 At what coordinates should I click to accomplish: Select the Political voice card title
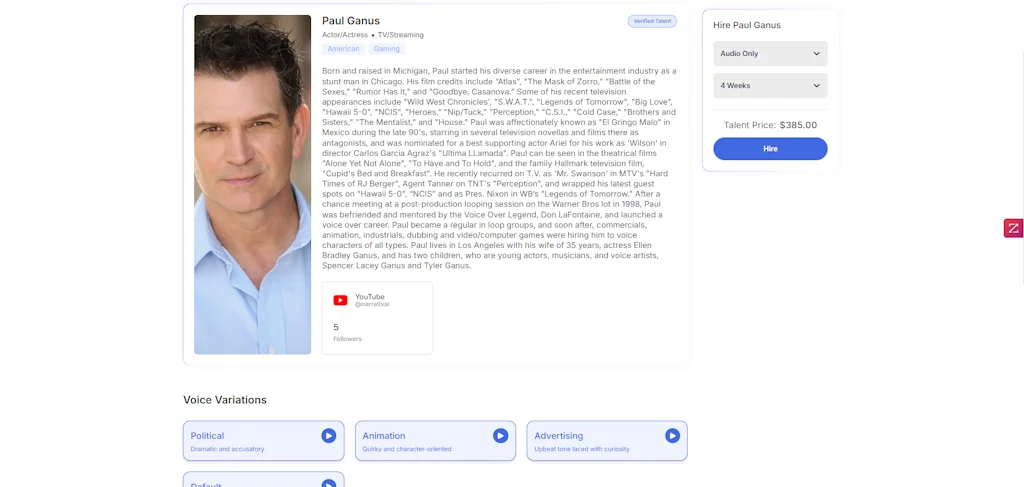207,435
